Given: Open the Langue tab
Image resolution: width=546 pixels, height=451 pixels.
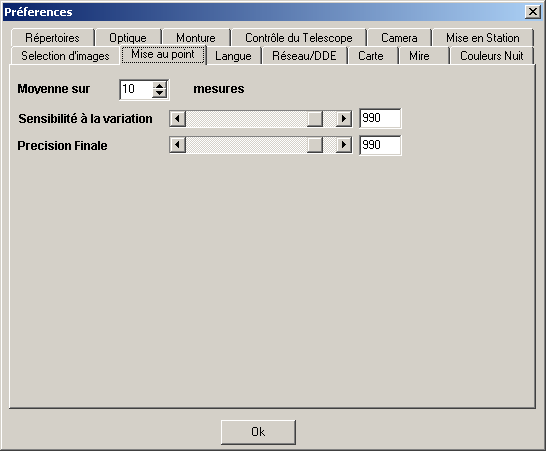Looking at the screenshot, I should click(233, 56).
